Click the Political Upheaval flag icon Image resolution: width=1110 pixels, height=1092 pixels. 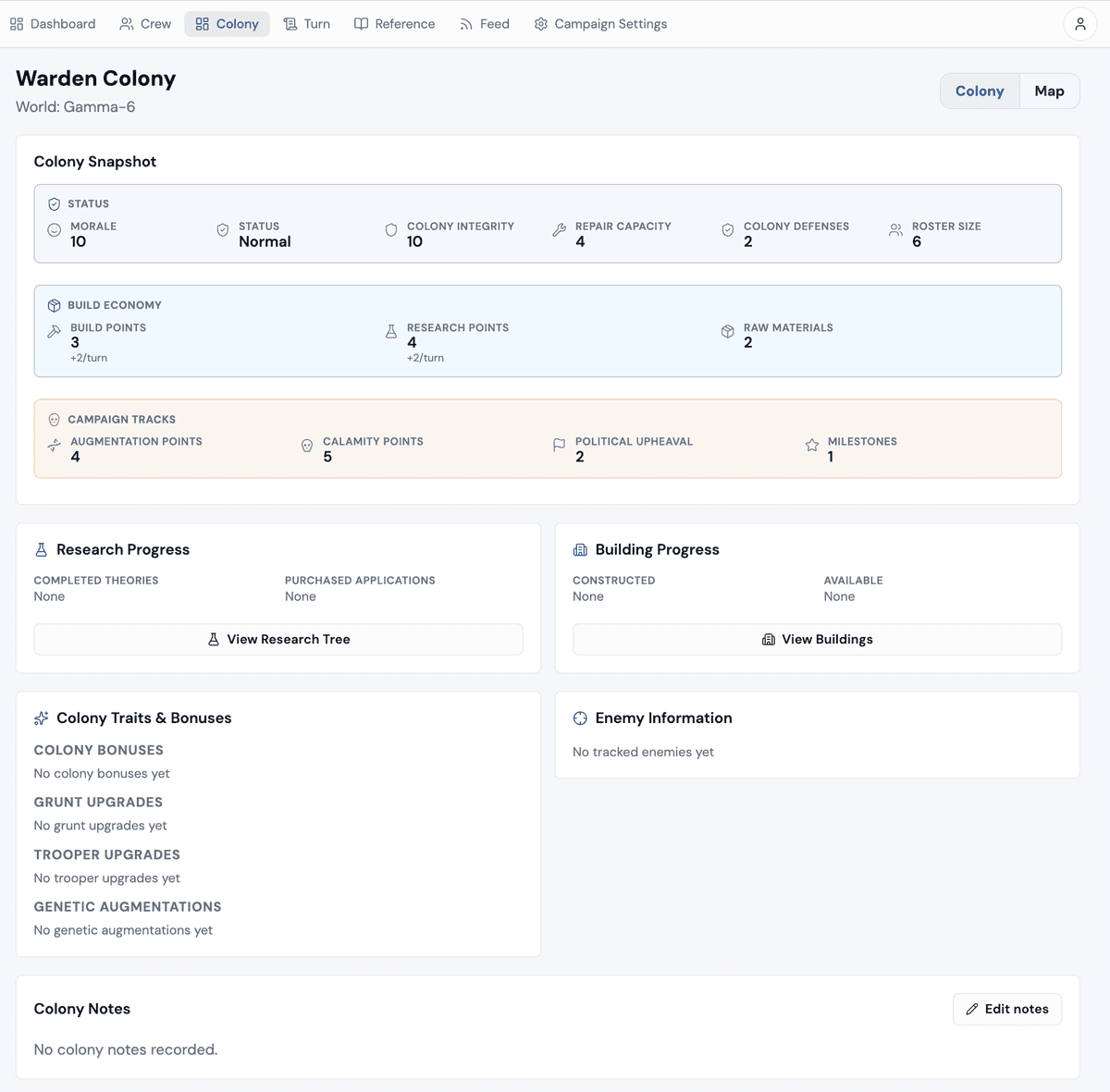pos(560,446)
